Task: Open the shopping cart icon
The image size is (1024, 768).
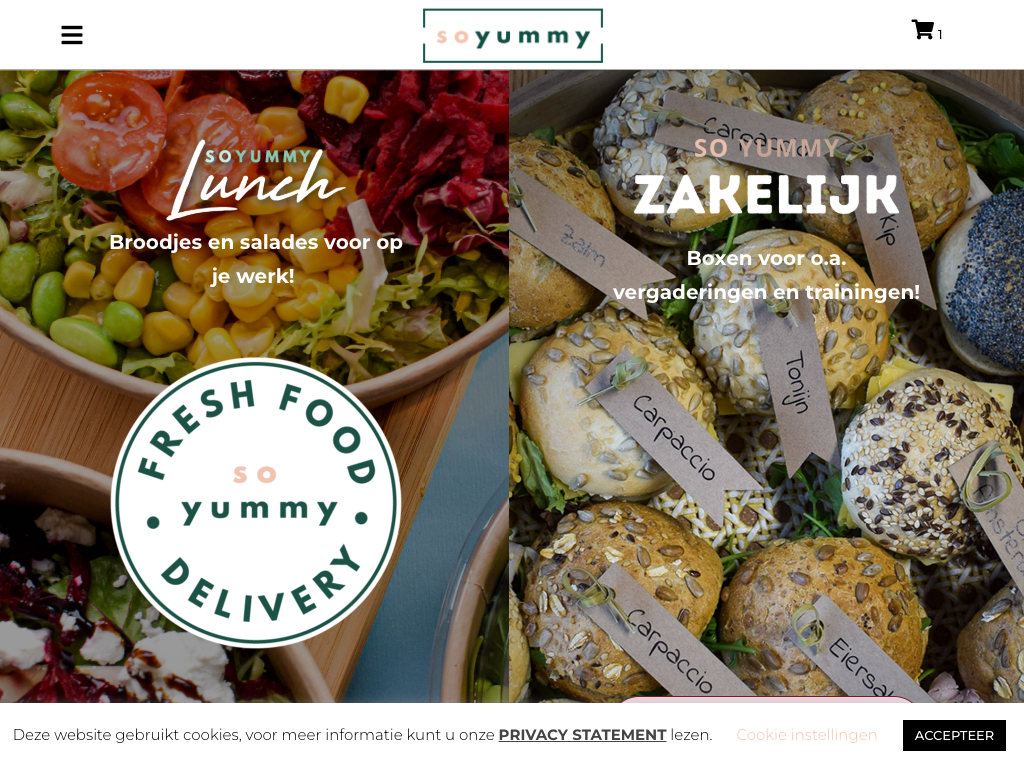Action: pos(923,29)
